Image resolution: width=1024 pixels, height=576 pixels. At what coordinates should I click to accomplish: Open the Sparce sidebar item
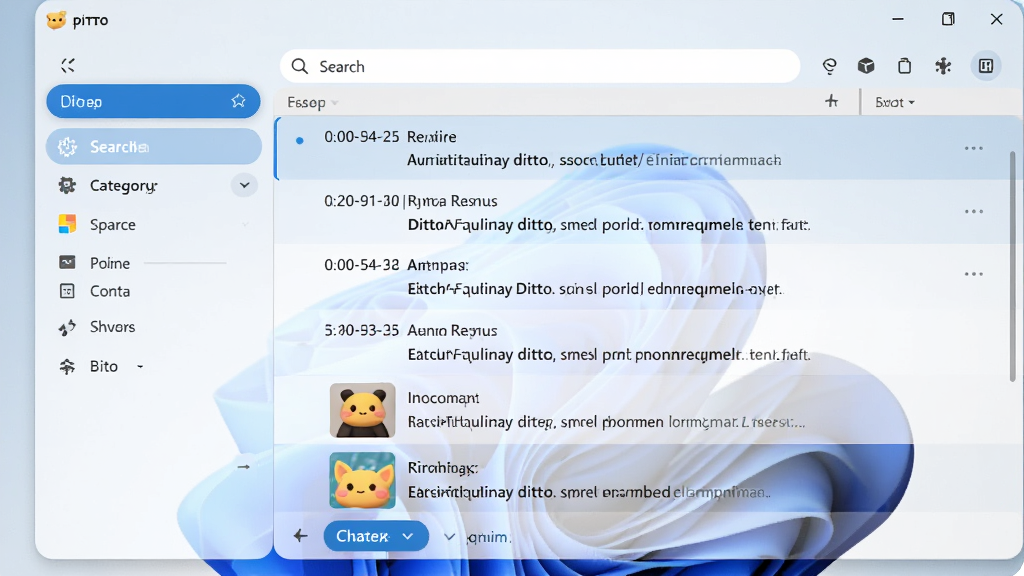pyautogui.click(x=153, y=224)
